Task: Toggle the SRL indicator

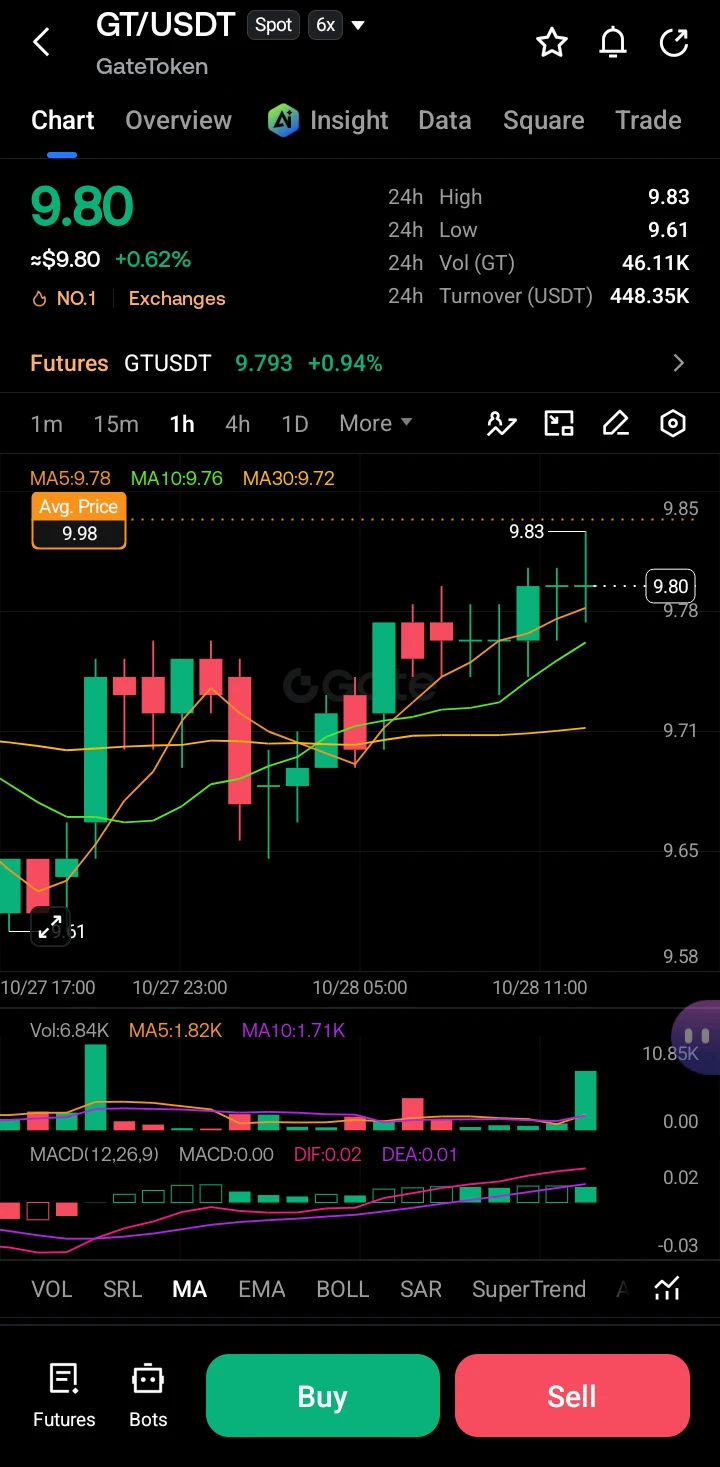Action: point(123,1289)
